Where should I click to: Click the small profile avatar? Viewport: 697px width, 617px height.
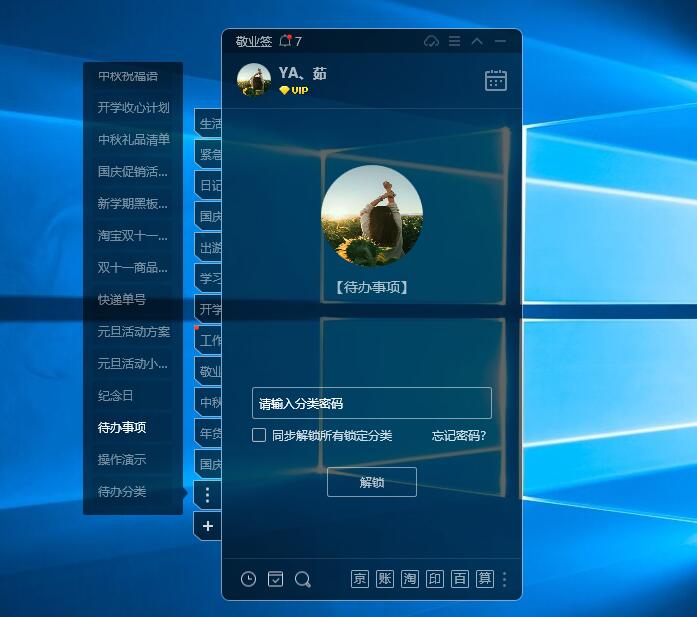(x=254, y=80)
